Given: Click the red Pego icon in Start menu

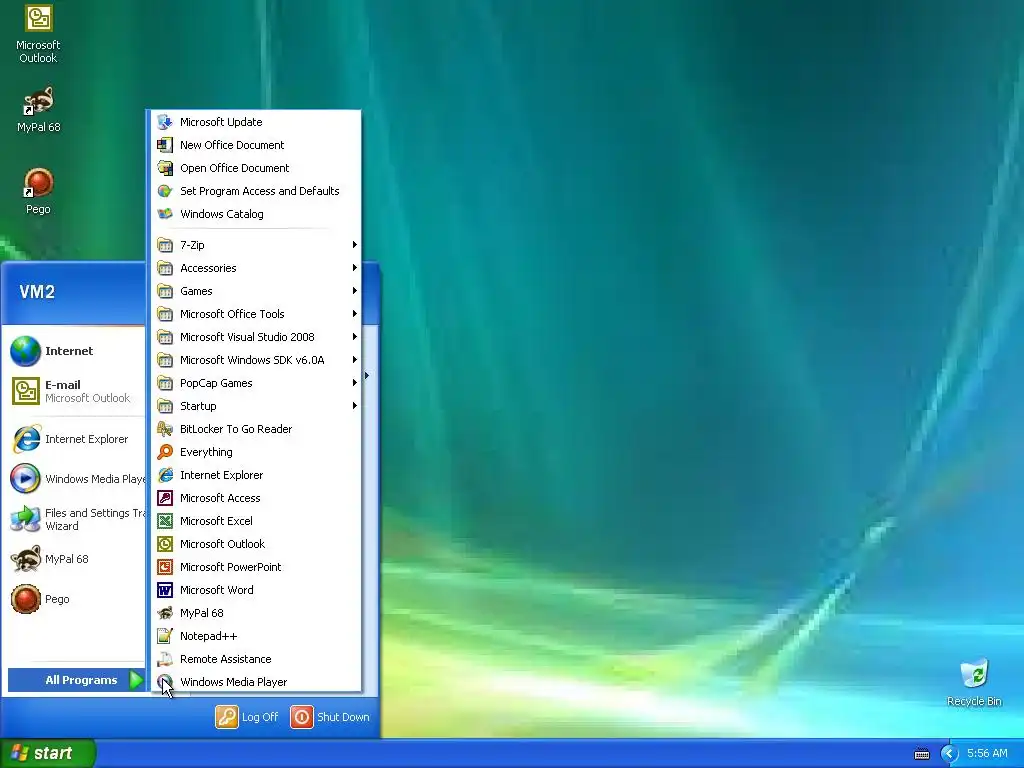Looking at the screenshot, I should coord(25,599).
